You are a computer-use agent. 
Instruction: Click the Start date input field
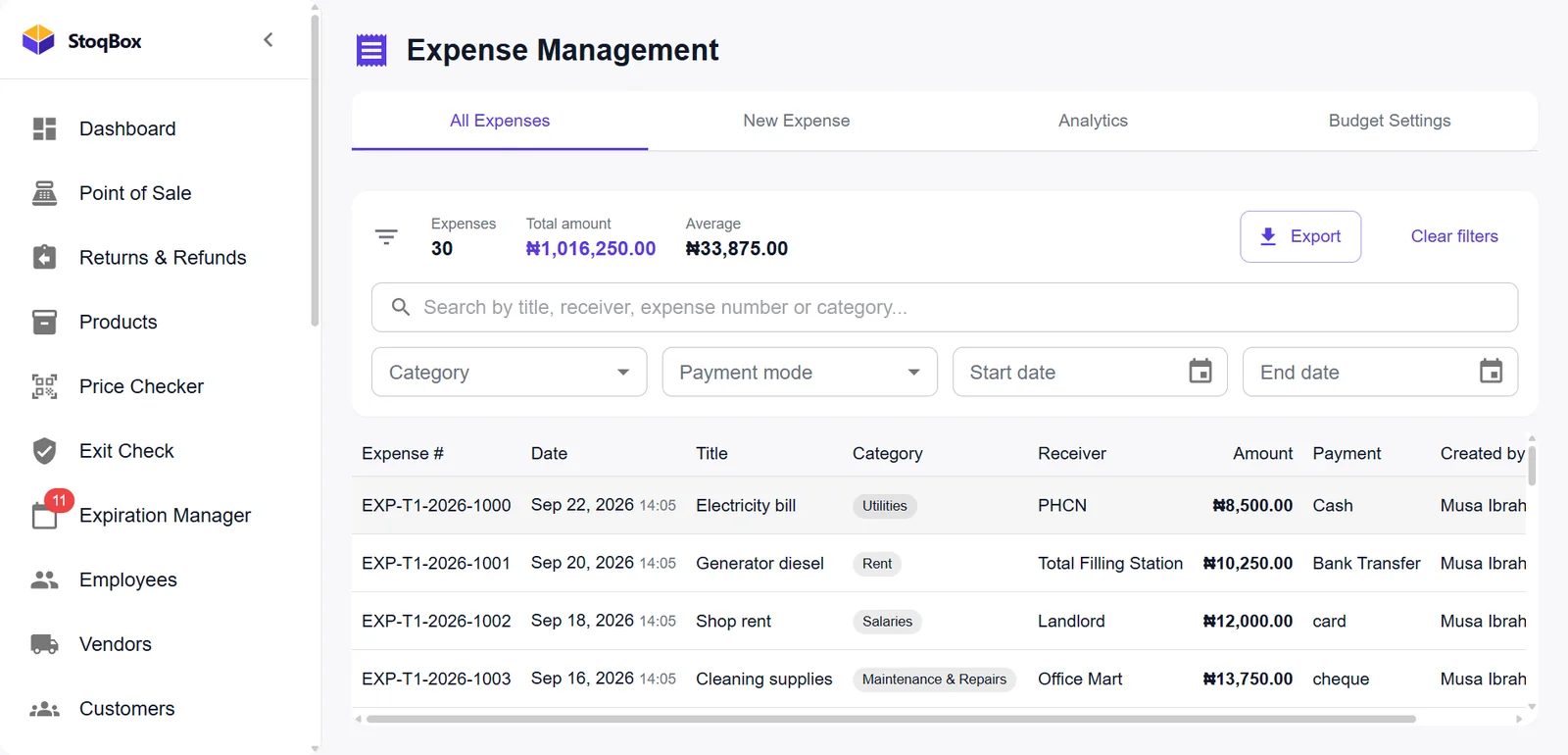[x=1090, y=373]
